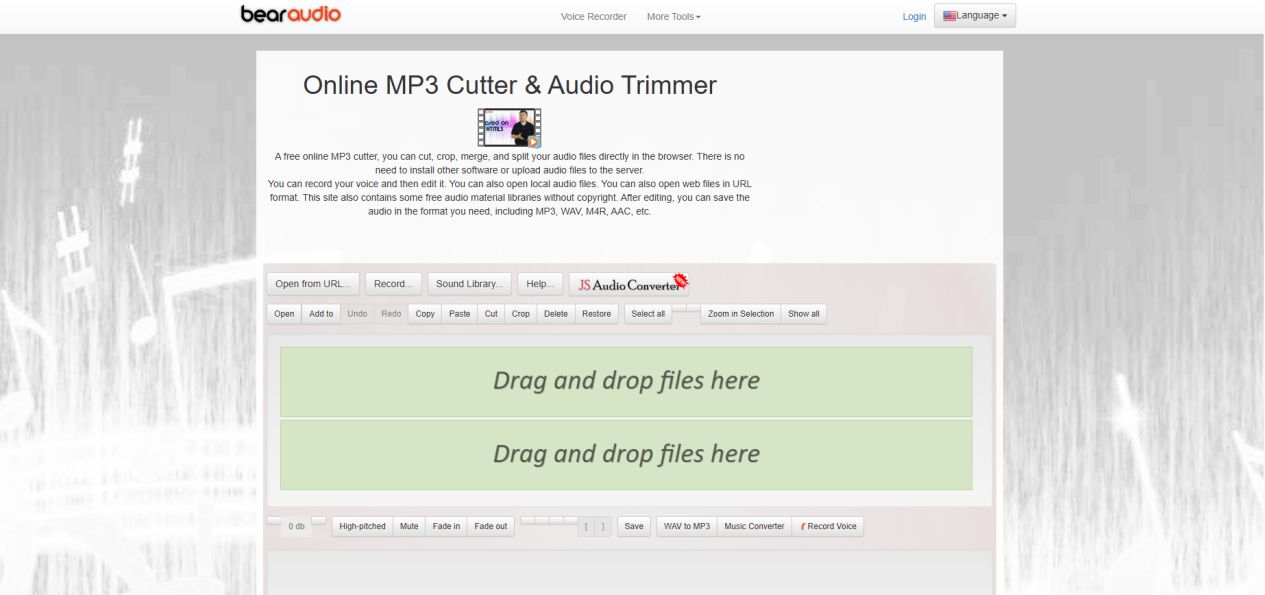Image resolution: width=1265 pixels, height=595 pixels.
Task: Click the right bracket ] marker button
Action: 603,527
